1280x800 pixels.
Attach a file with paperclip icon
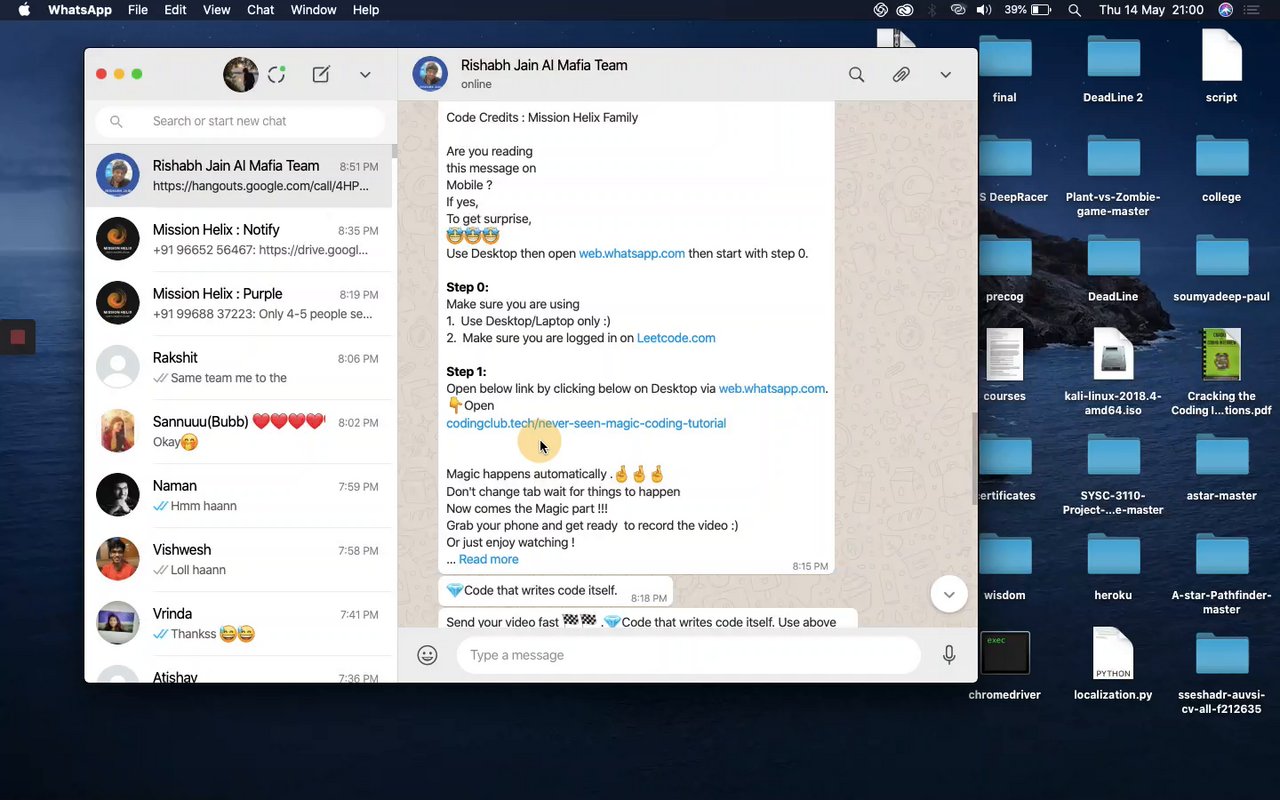(901, 75)
